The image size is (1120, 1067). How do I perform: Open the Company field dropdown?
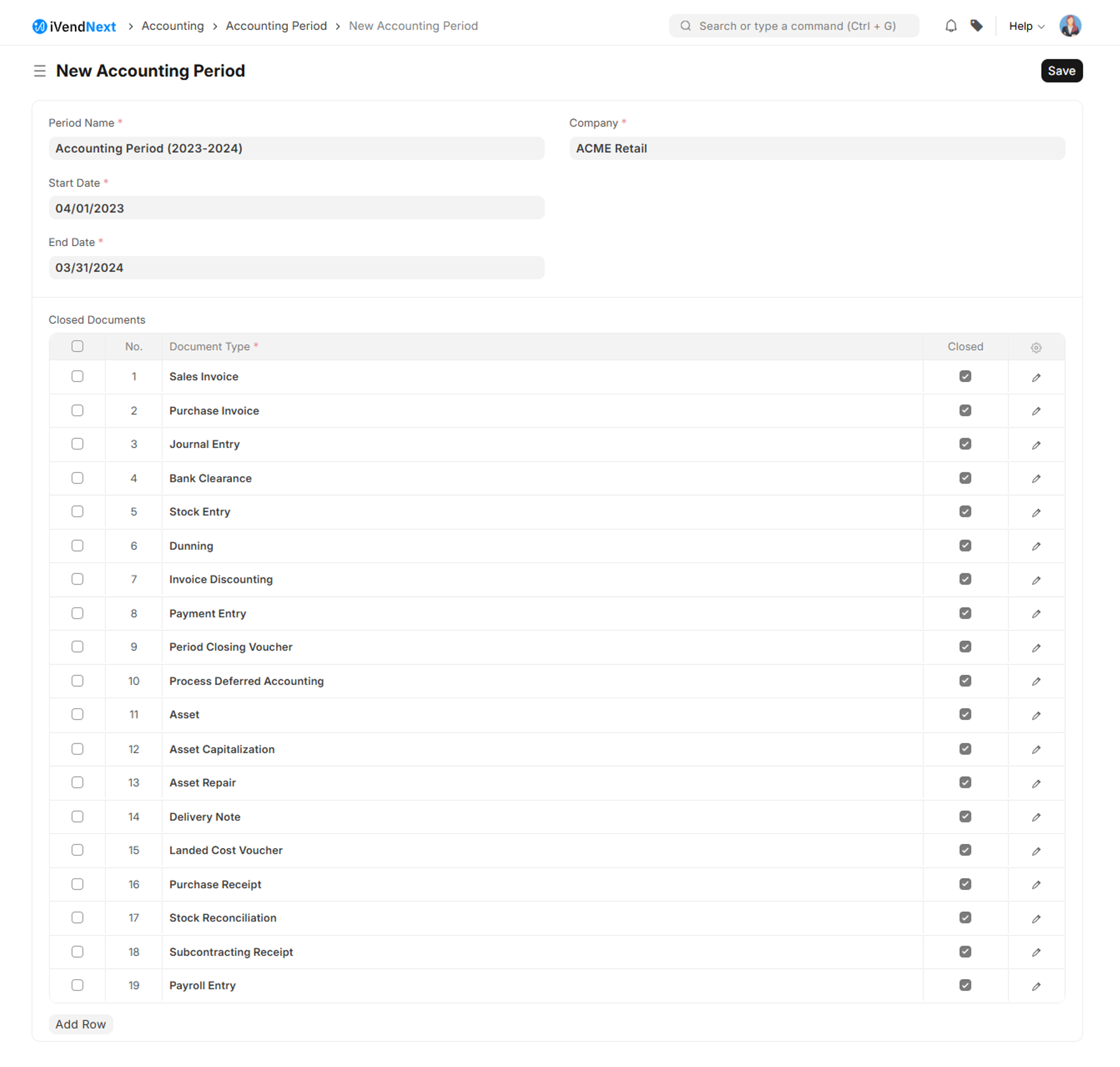[x=816, y=148]
